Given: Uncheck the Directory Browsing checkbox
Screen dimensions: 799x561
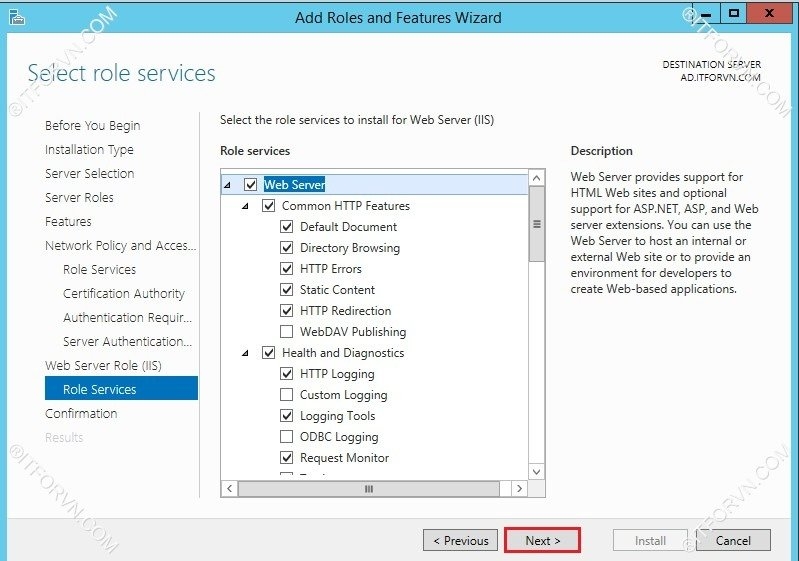Looking at the screenshot, I should (287, 248).
